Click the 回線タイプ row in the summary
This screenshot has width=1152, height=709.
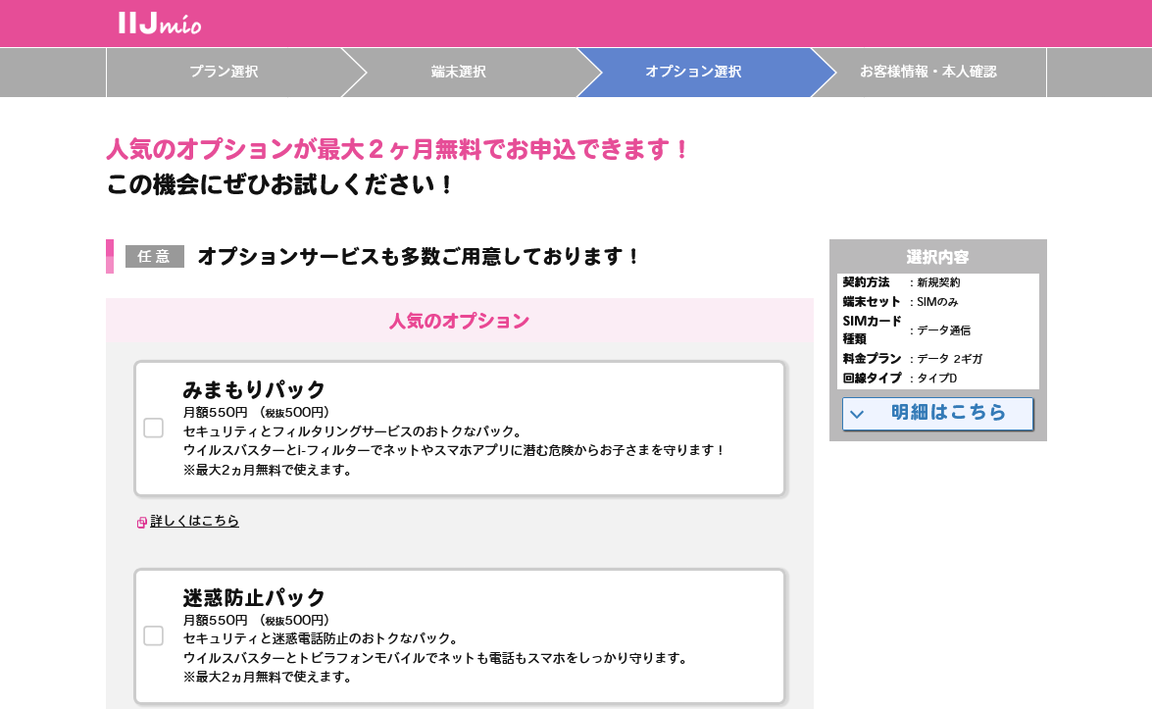[937, 378]
